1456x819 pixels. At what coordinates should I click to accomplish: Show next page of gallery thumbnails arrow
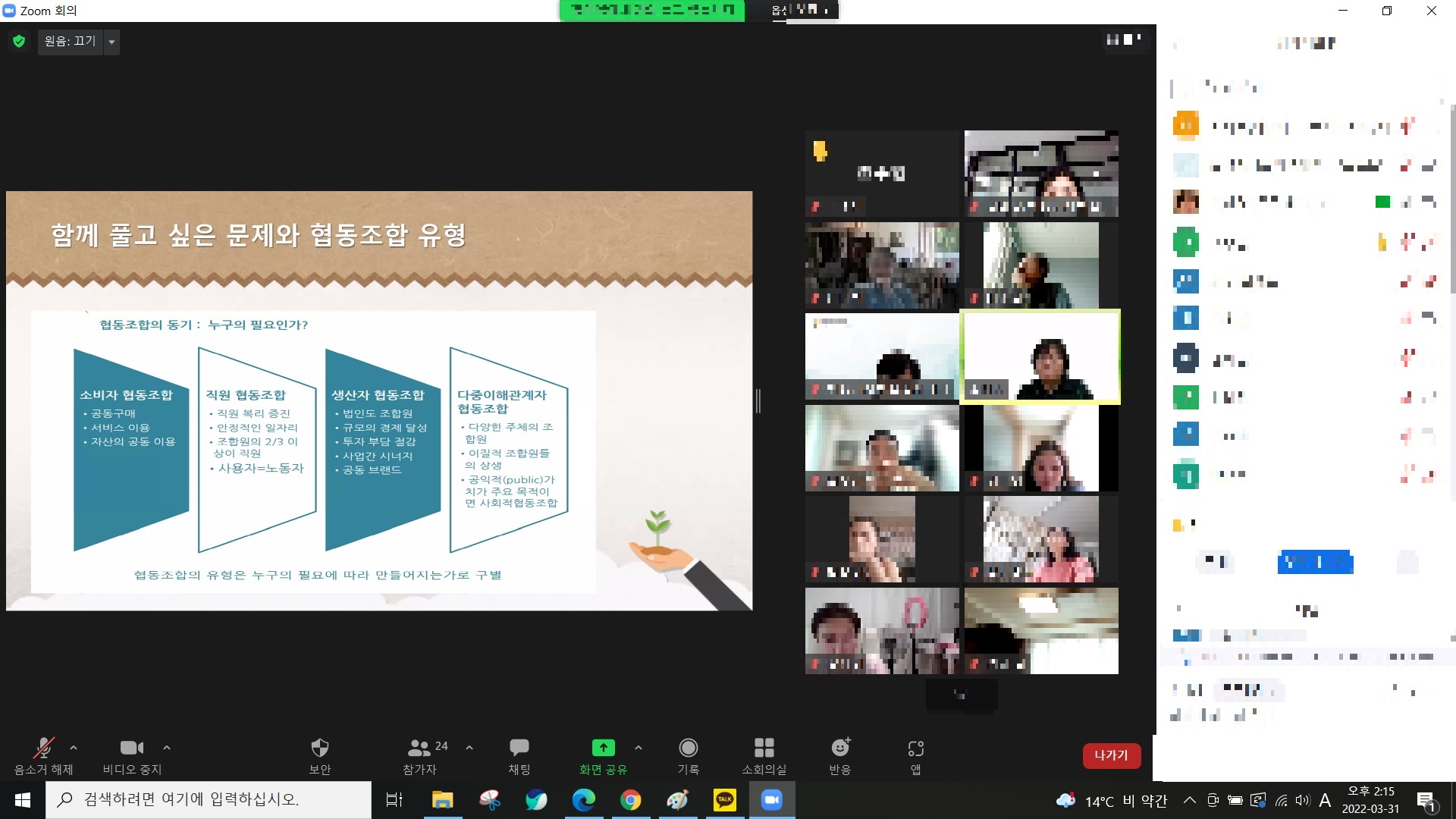click(961, 694)
